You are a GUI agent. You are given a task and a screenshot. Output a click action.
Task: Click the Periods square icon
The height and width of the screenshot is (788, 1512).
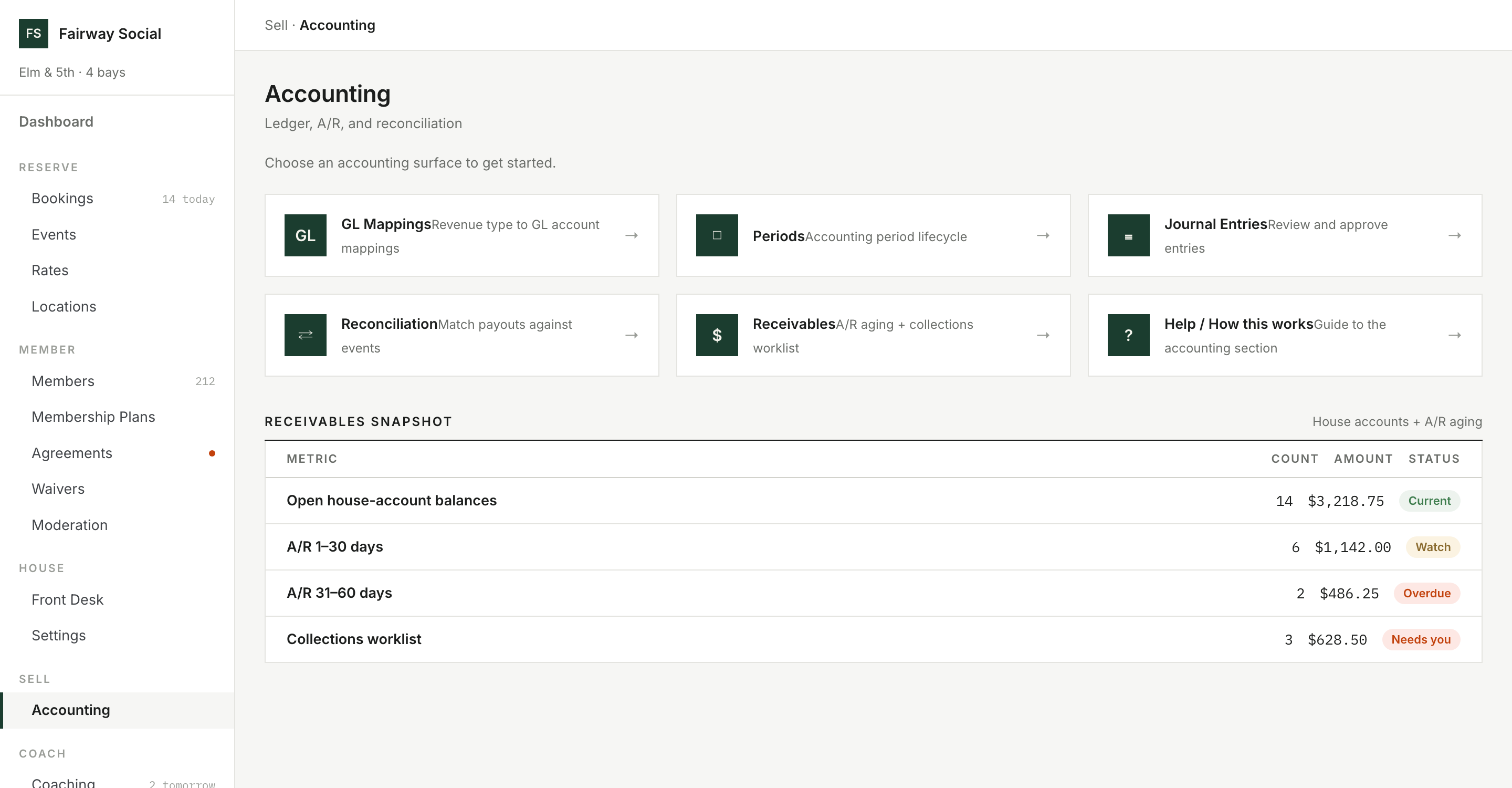click(717, 235)
